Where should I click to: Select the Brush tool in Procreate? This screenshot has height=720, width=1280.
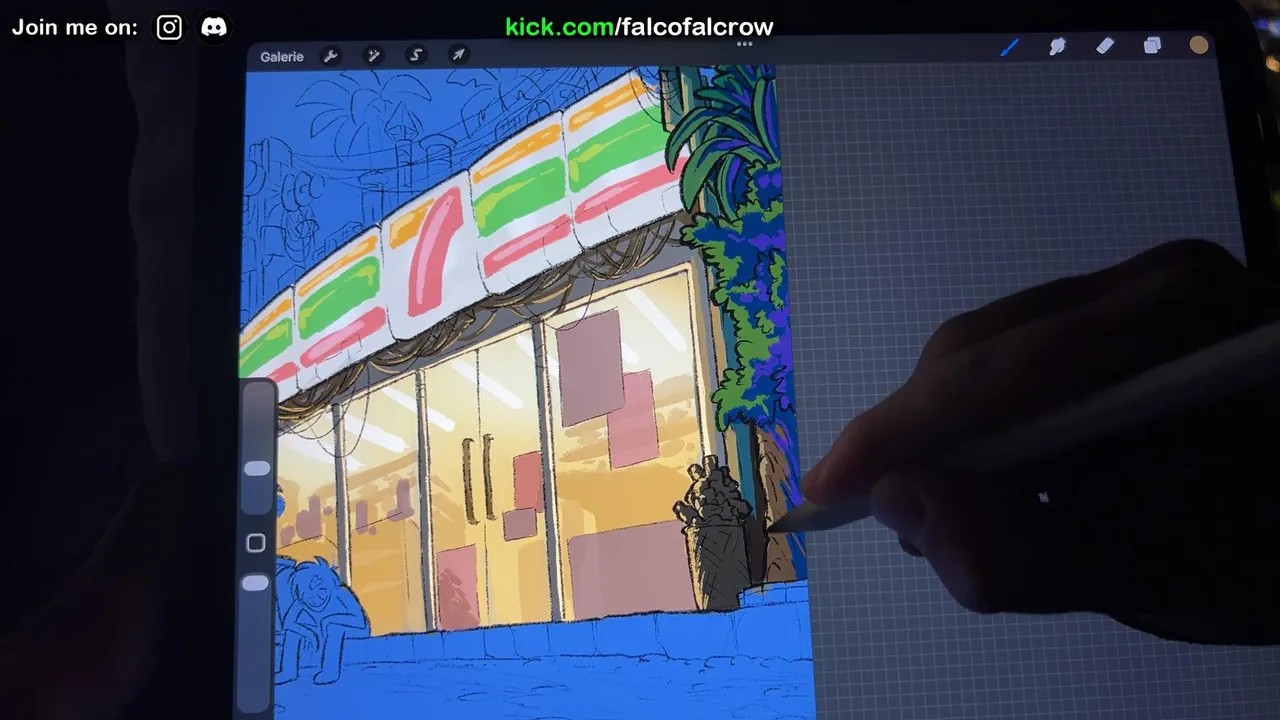pyautogui.click(x=1009, y=47)
